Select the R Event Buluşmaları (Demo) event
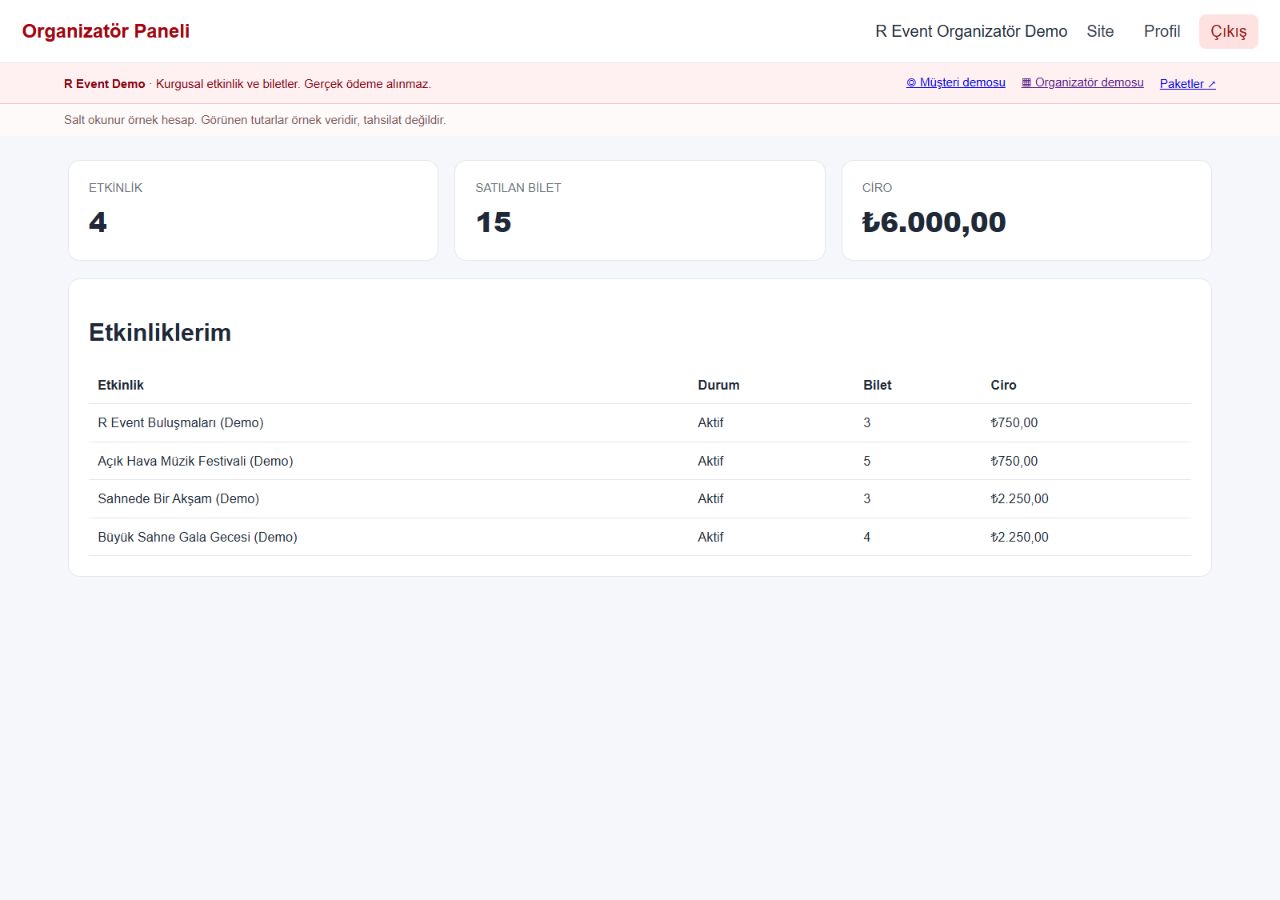This screenshot has width=1280, height=900. (181, 423)
